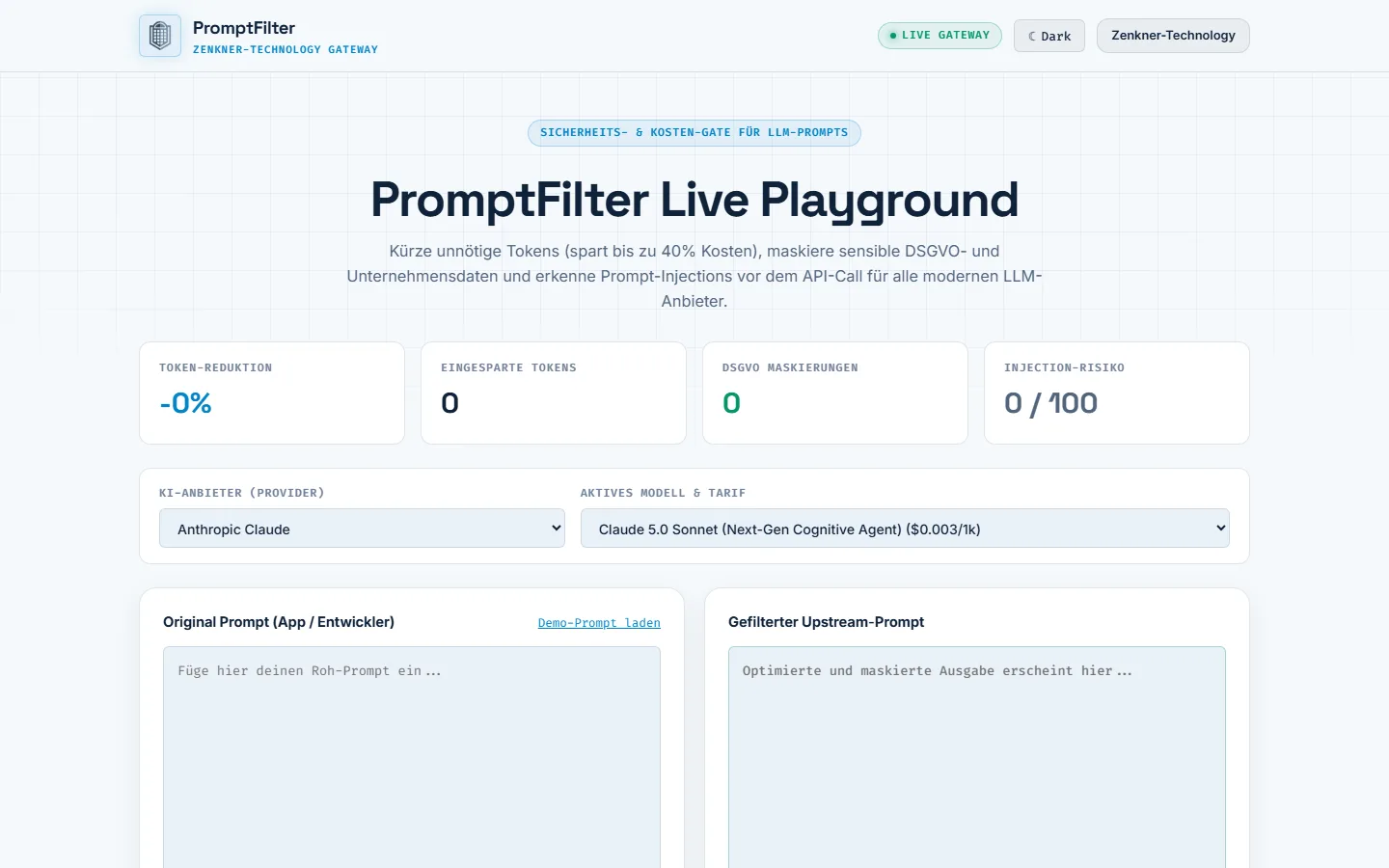1389x868 pixels.
Task: Click the Injection-Risiko 0 / 100 value
Action: pos(1050,403)
